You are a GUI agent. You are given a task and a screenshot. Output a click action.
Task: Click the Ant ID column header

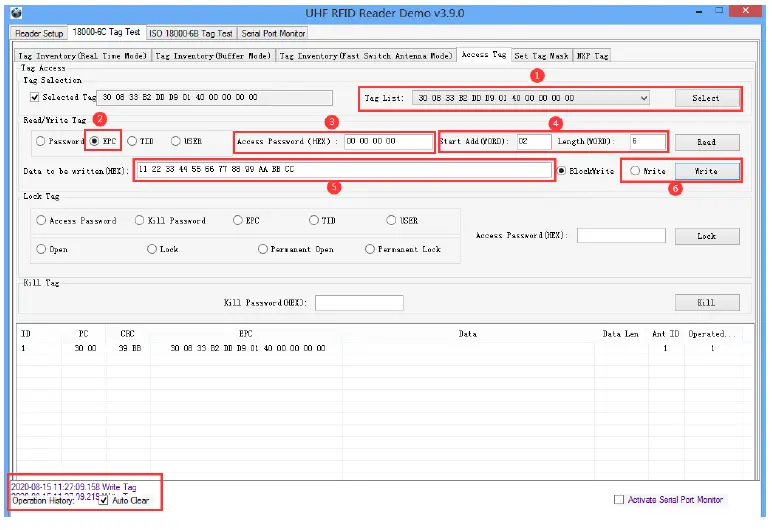(666, 333)
